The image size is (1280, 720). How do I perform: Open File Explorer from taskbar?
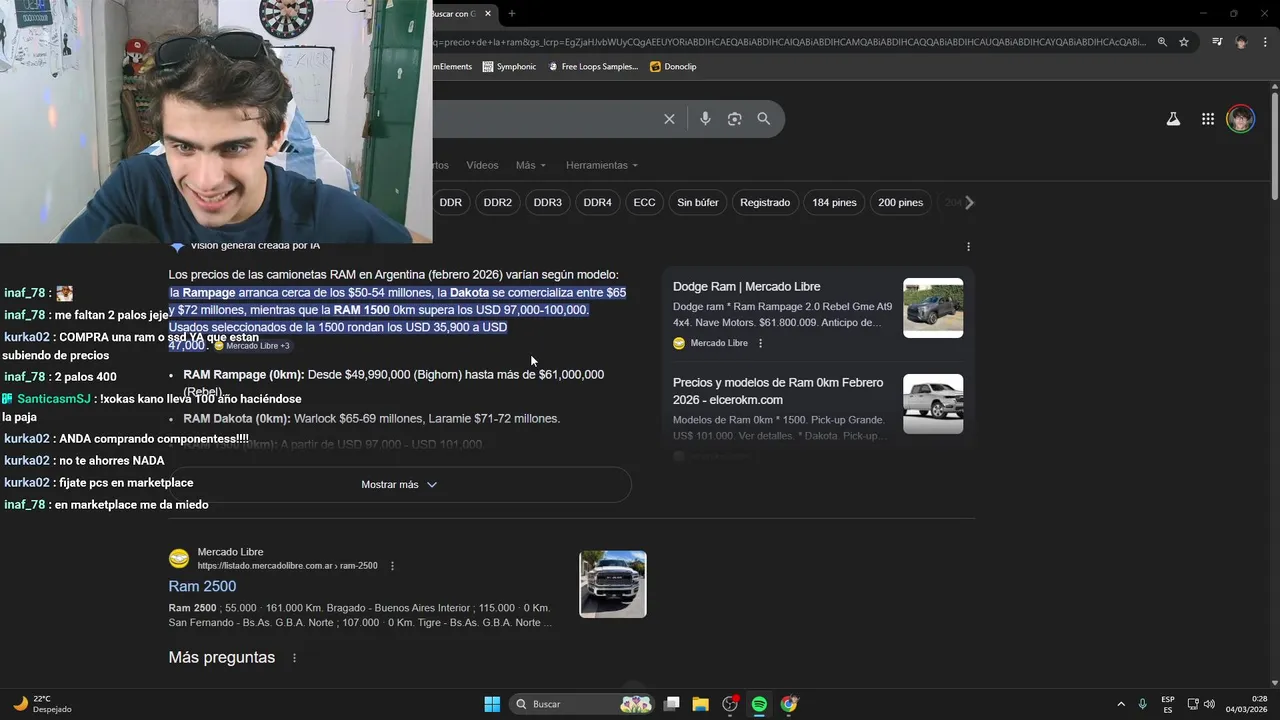tap(700, 704)
